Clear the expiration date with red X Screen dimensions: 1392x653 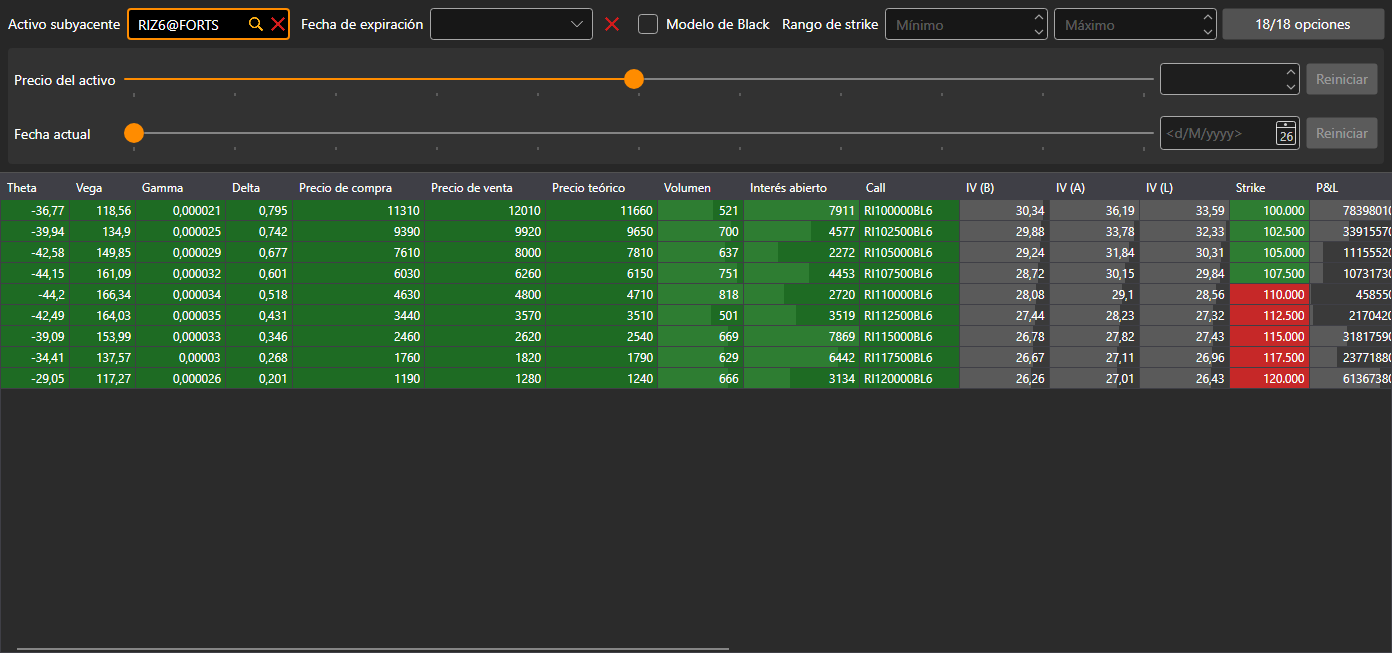coord(612,24)
